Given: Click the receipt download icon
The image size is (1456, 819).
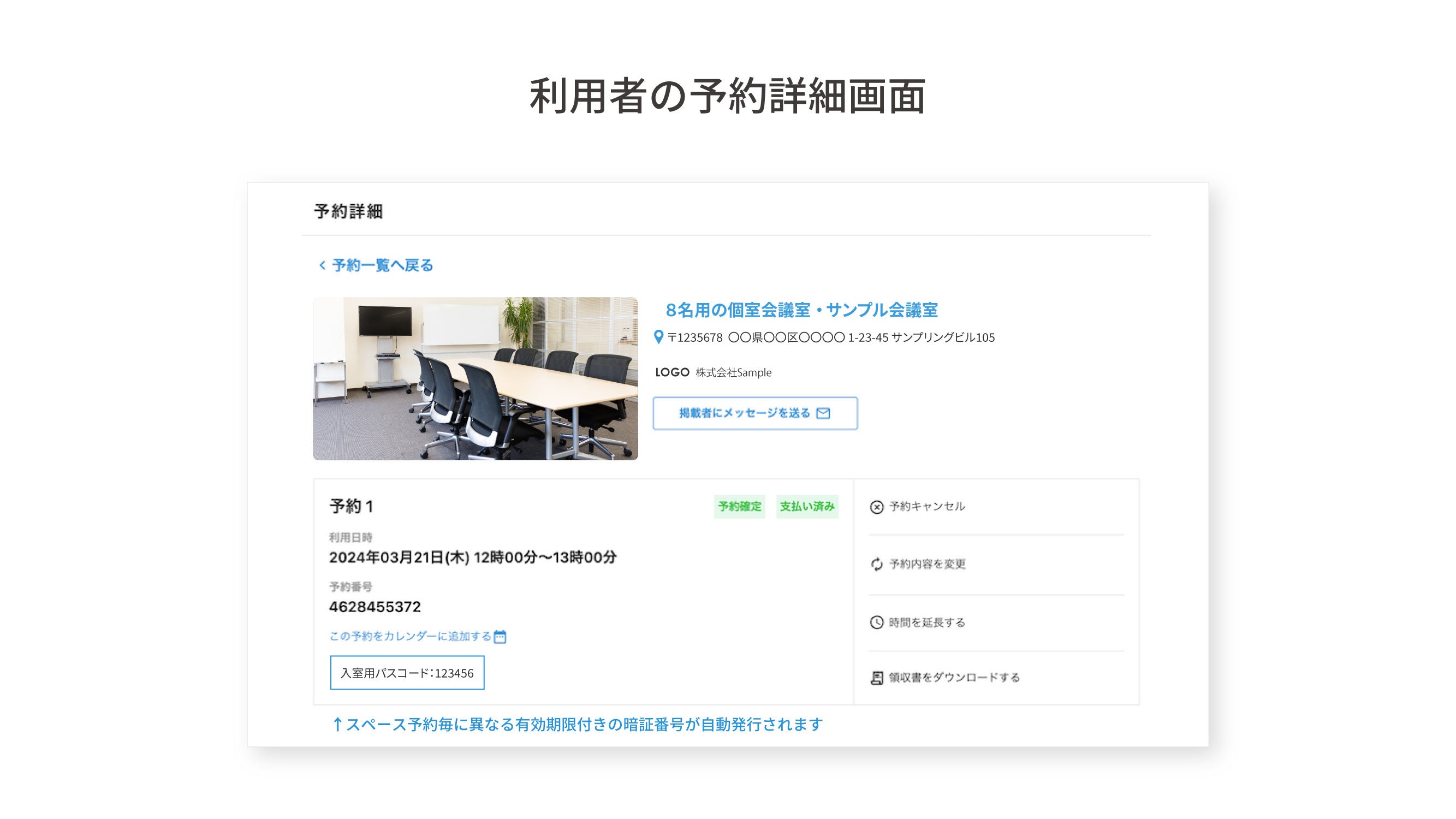Looking at the screenshot, I should point(876,678).
